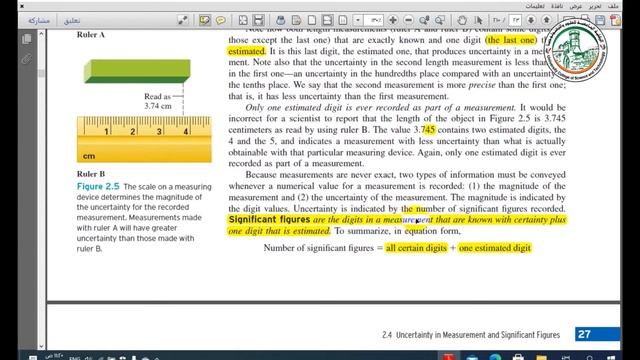
Task: Open the attachments paperclip side panel
Action: pyautogui.click(x=27, y=59)
